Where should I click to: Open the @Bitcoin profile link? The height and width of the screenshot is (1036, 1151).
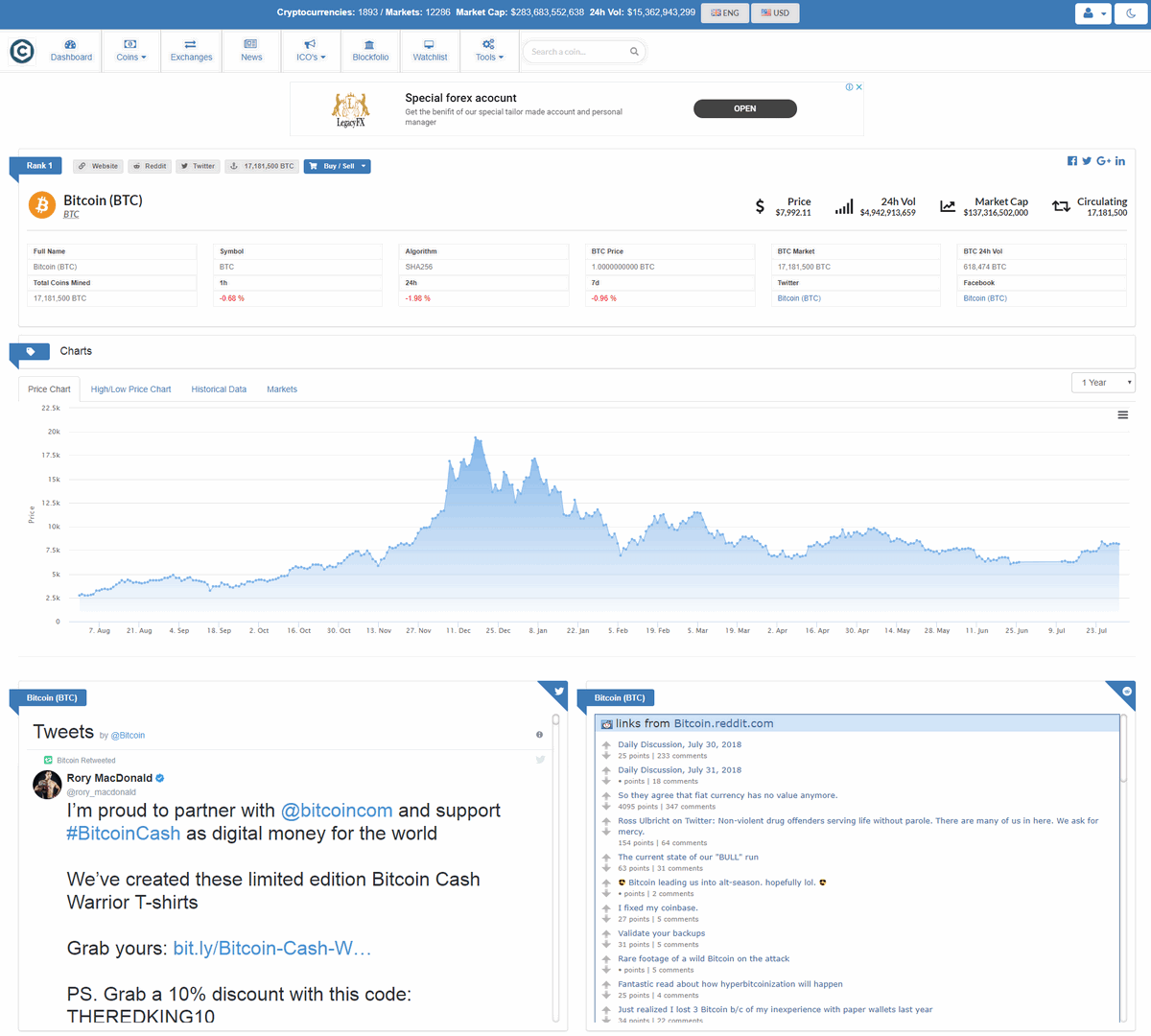click(128, 736)
